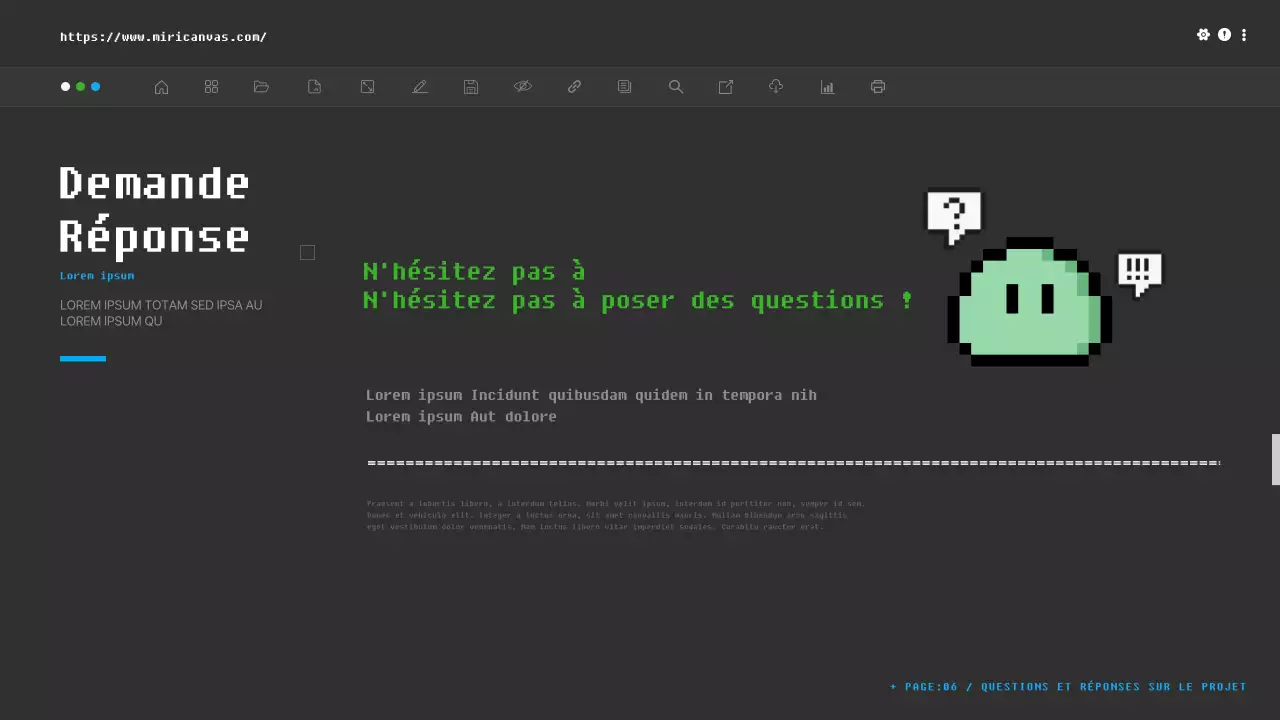The width and height of the screenshot is (1280, 720).
Task: Open the templates gallery icon
Action: (x=211, y=87)
